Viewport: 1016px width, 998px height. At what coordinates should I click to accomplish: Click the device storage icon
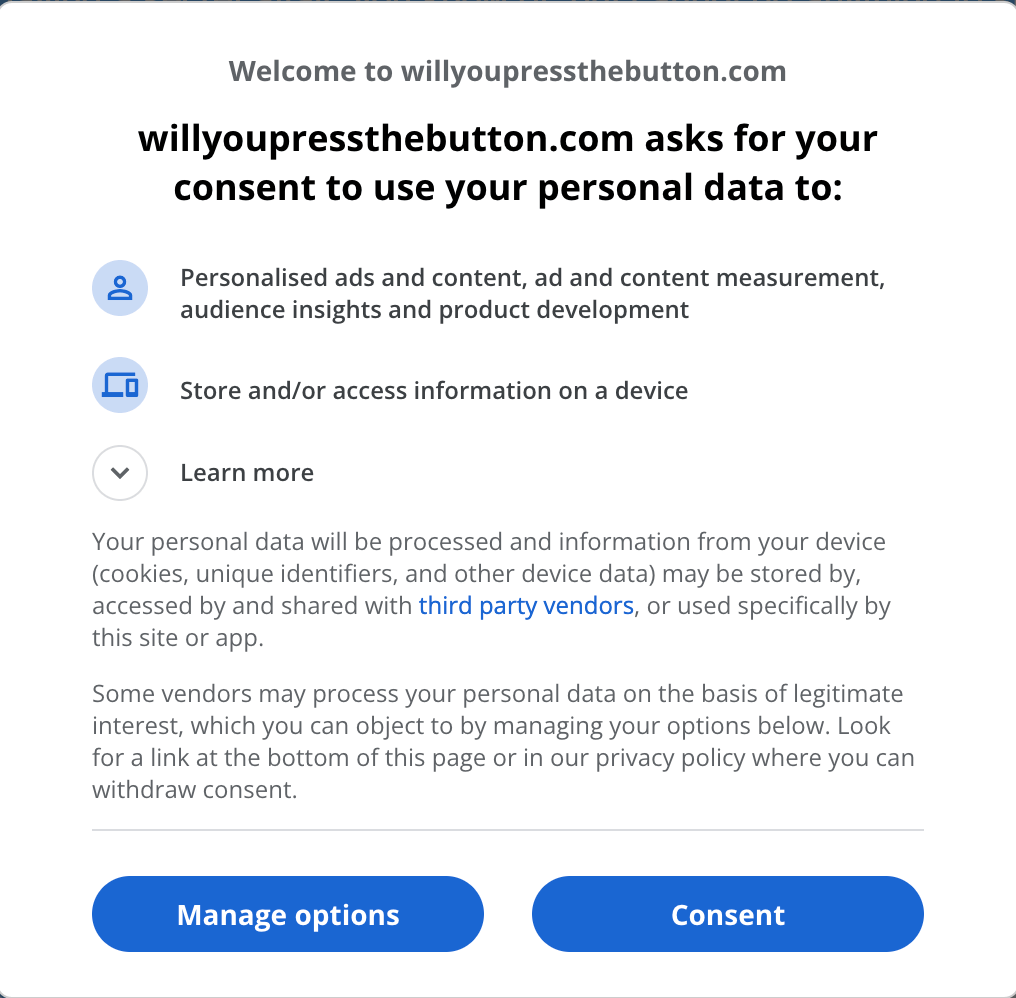[120, 385]
